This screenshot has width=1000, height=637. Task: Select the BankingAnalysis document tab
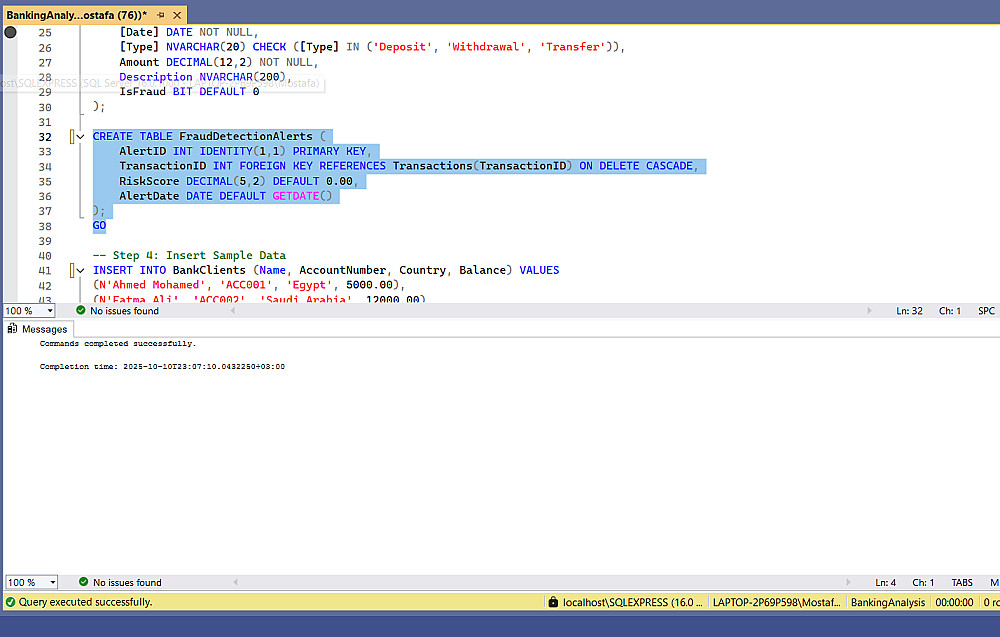click(x=77, y=15)
